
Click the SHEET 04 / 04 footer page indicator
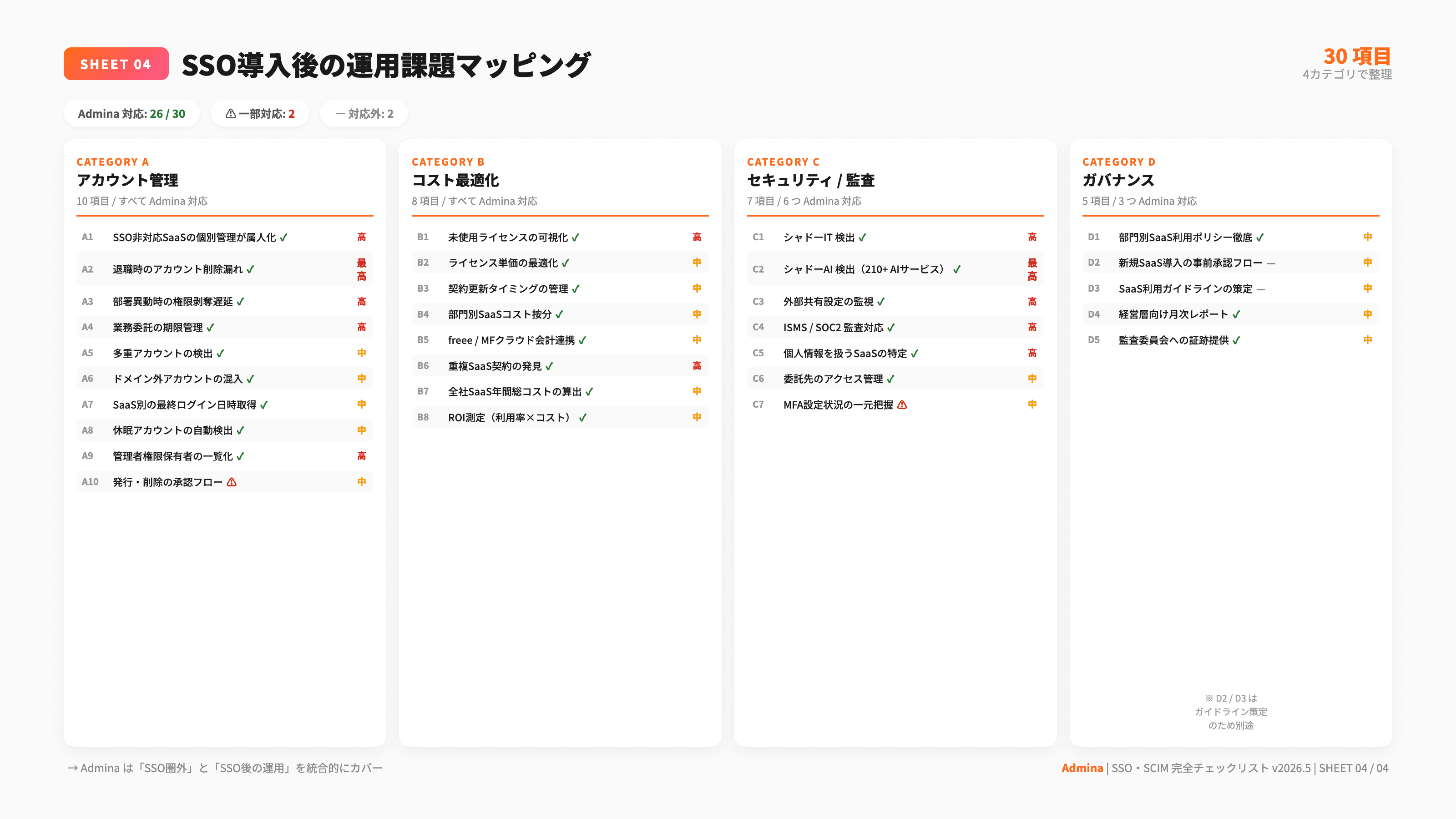[x=1354, y=768]
